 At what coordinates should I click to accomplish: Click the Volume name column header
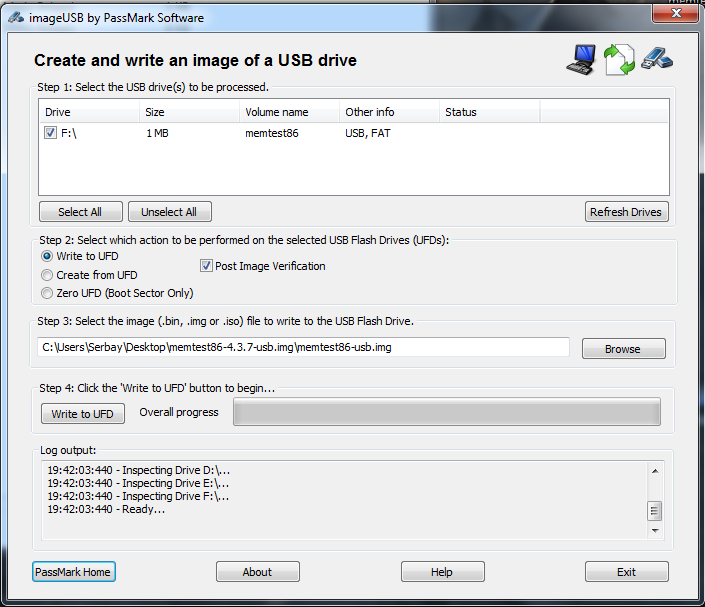pos(289,112)
